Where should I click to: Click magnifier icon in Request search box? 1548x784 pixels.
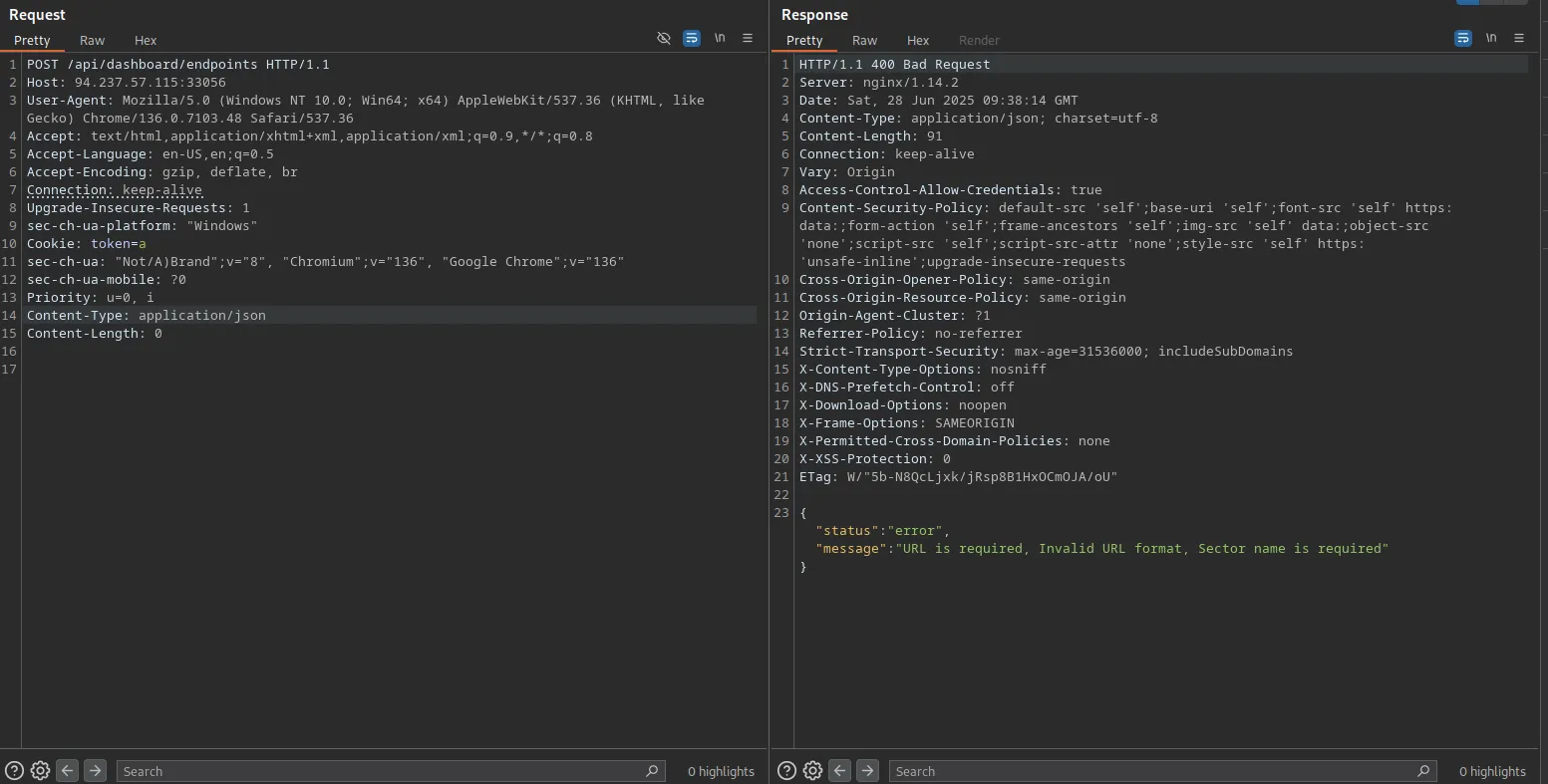coord(652,770)
